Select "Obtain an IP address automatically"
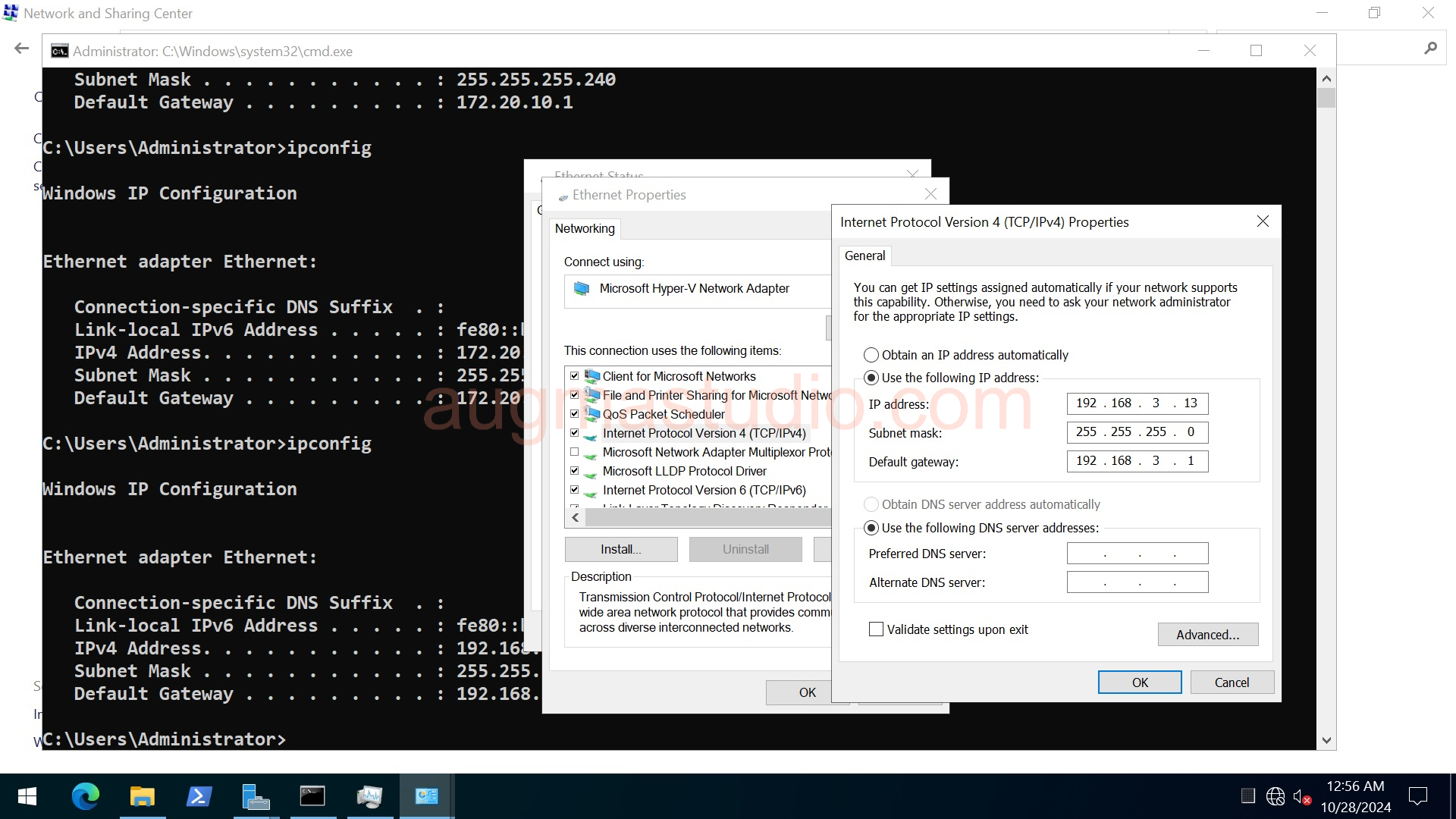The width and height of the screenshot is (1456, 819). [871, 354]
